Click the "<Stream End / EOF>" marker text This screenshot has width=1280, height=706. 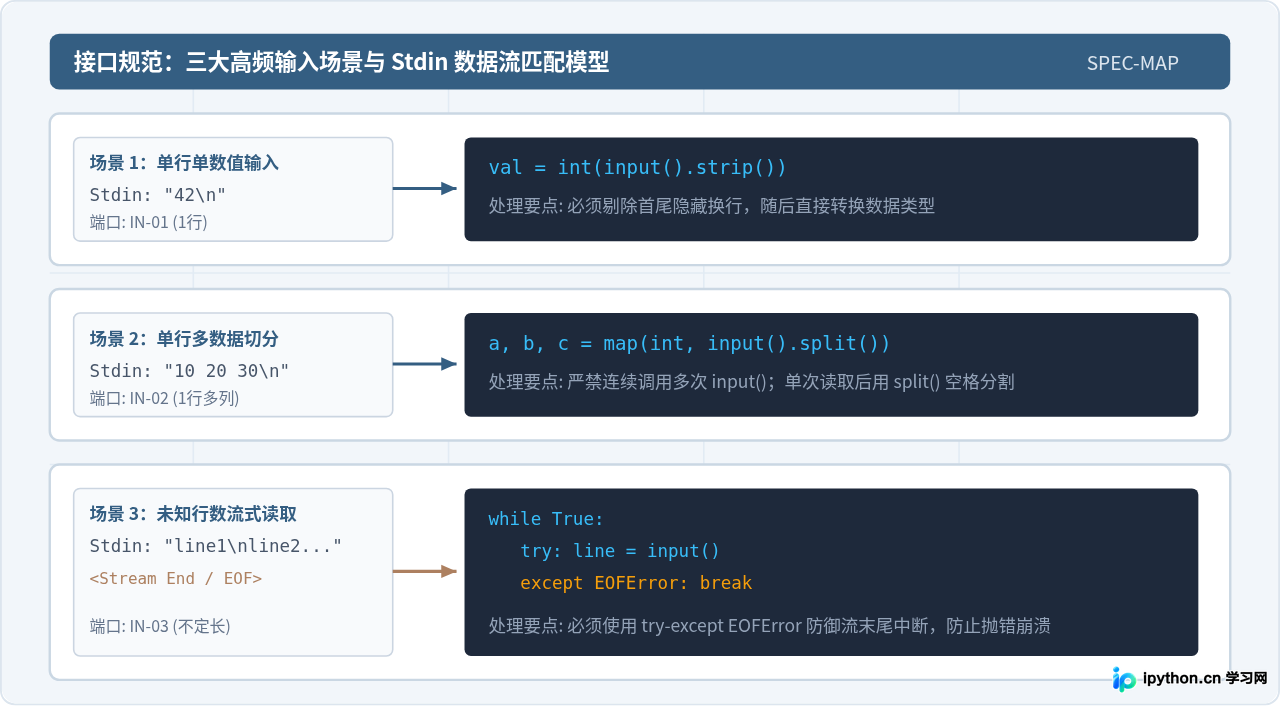coord(176,578)
